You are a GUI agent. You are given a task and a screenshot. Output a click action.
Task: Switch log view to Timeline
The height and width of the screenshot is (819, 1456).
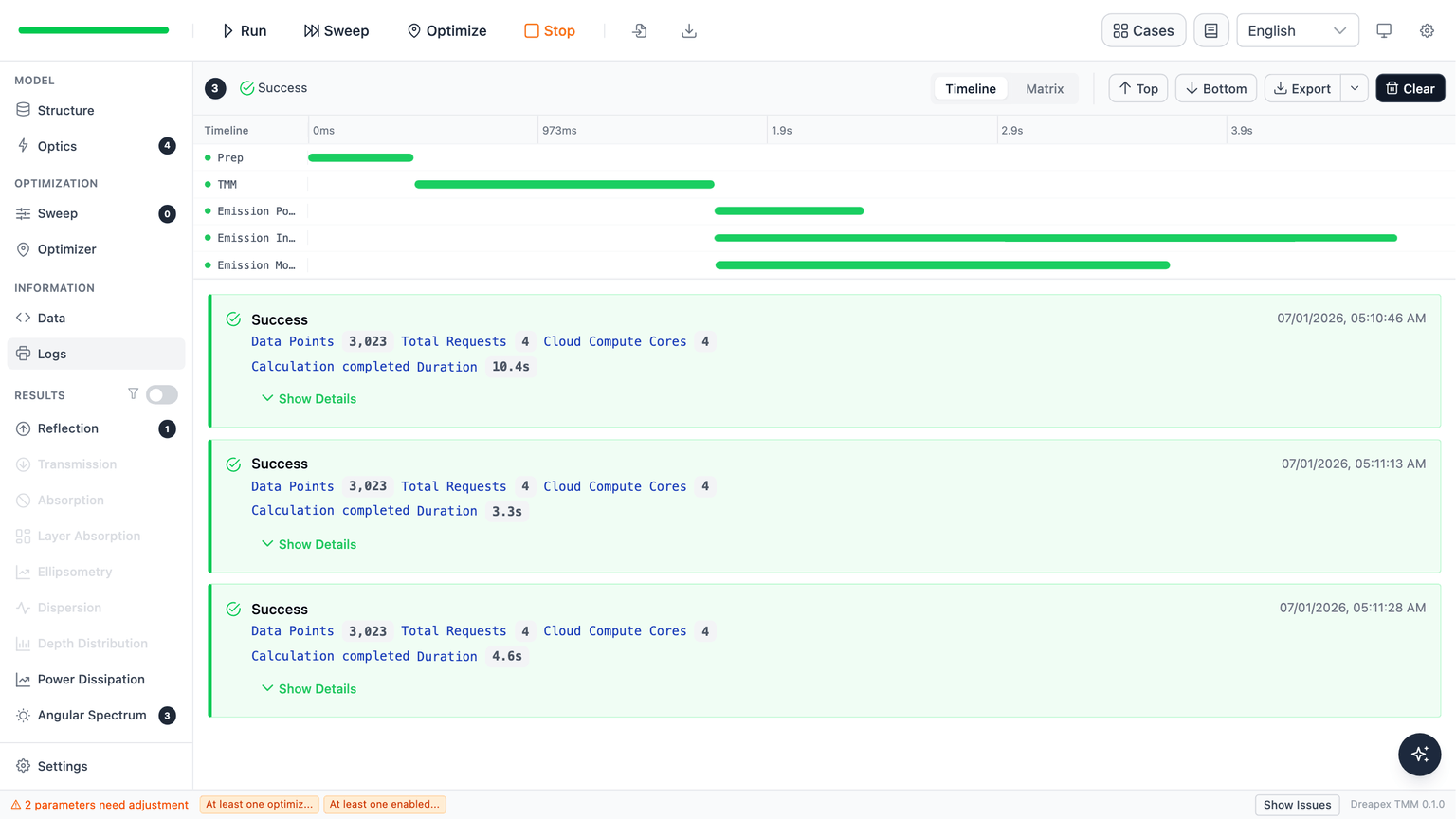tap(970, 88)
